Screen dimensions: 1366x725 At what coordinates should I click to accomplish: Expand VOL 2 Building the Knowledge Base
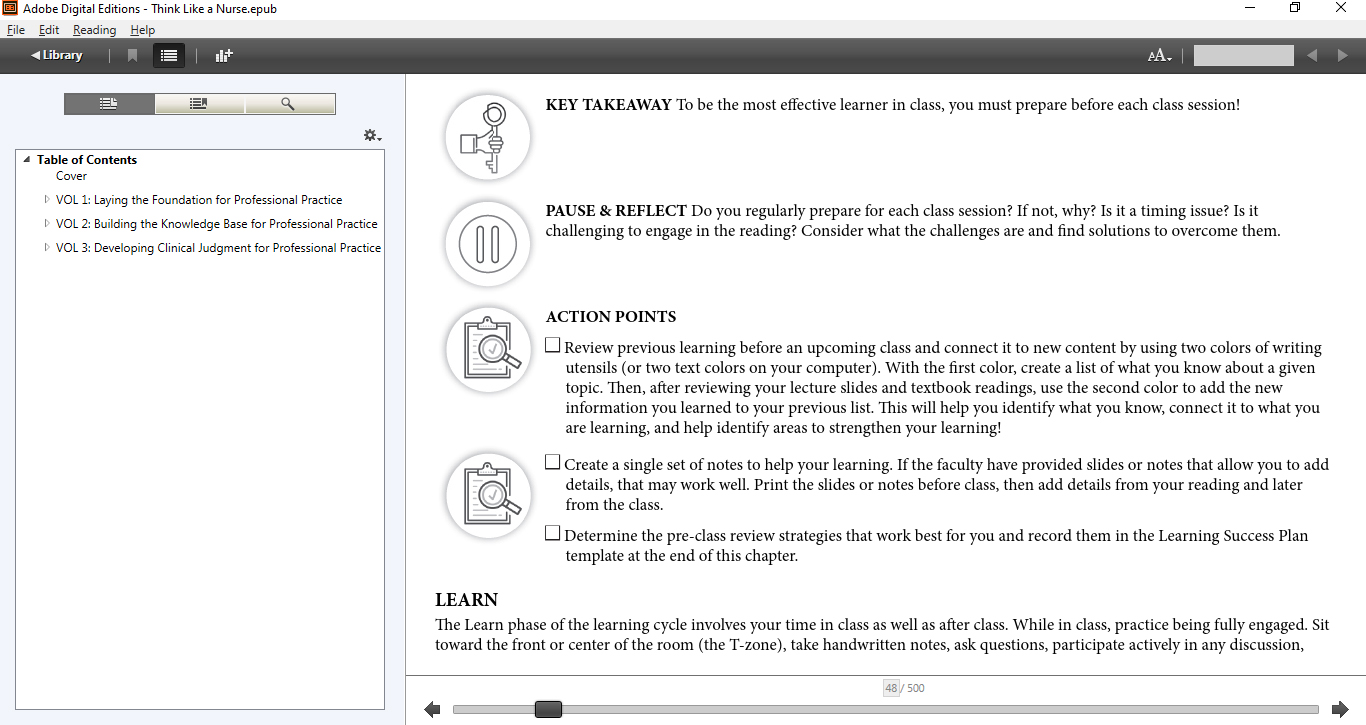47,224
